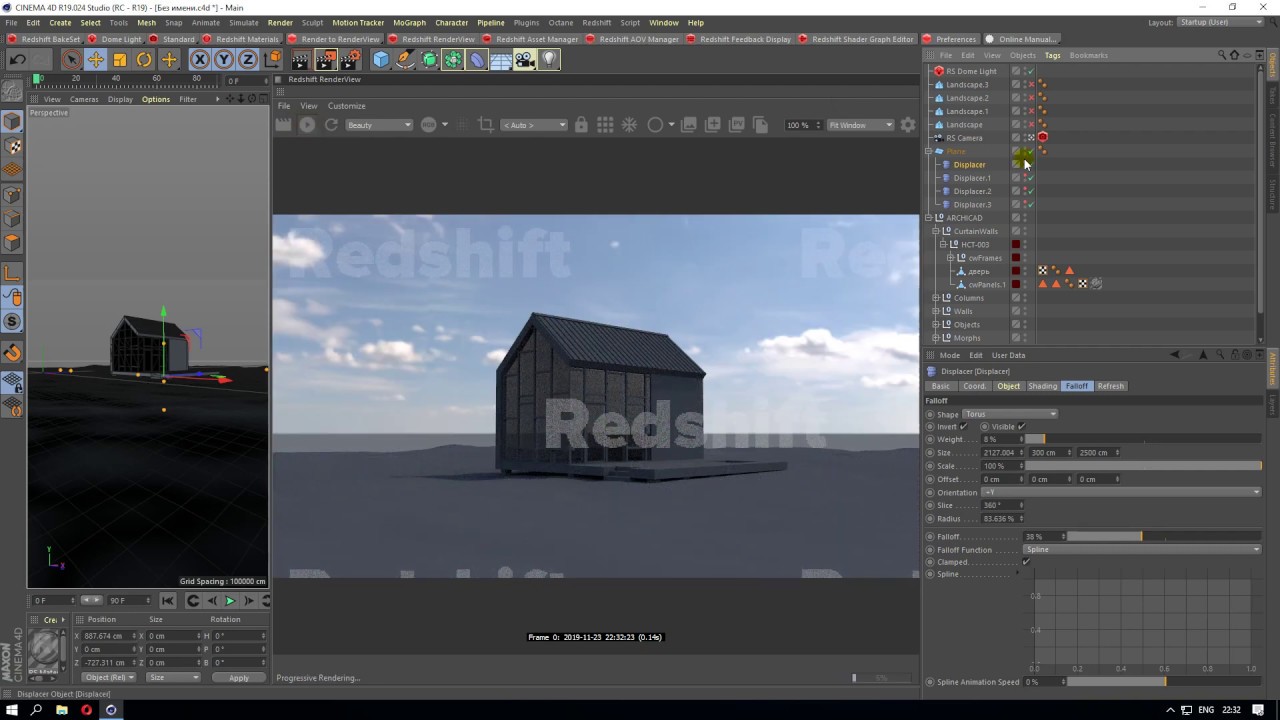Click the Render to RenderView button
Viewport: 1280px width, 720px height.
click(334, 39)
